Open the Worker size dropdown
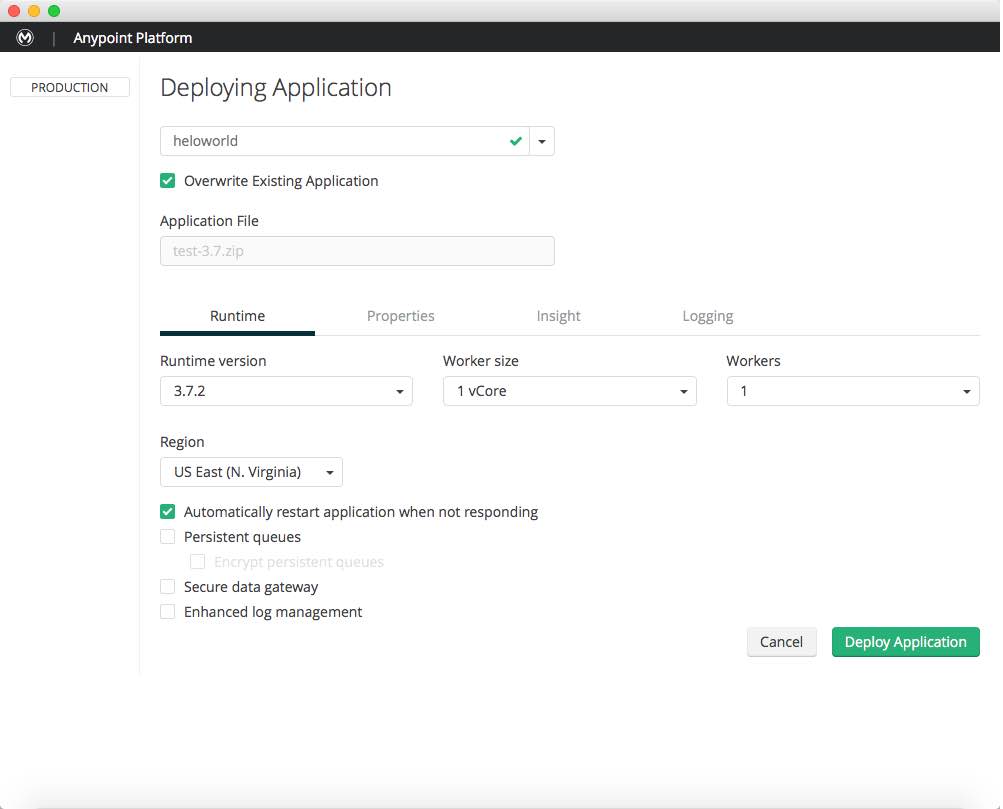The height and width of the screenshot is (809, 1003). point(569,391)
